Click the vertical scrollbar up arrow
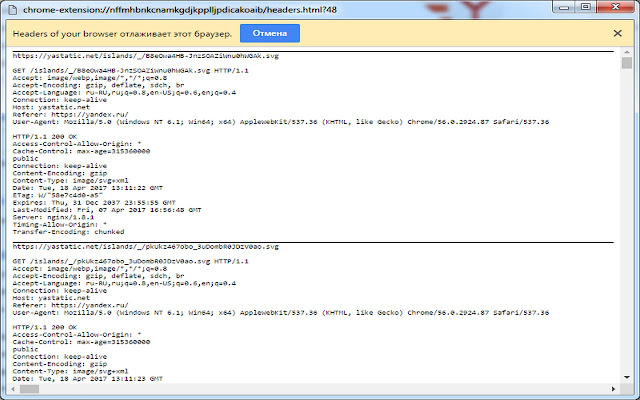Screen dimensions: 640x400 627,52
